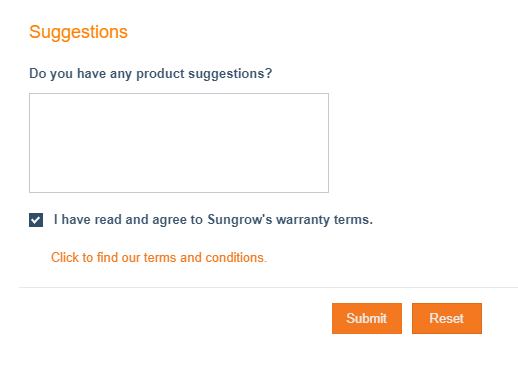Toggle the checkmark icon beside the warranty terms

coord(36,220)
